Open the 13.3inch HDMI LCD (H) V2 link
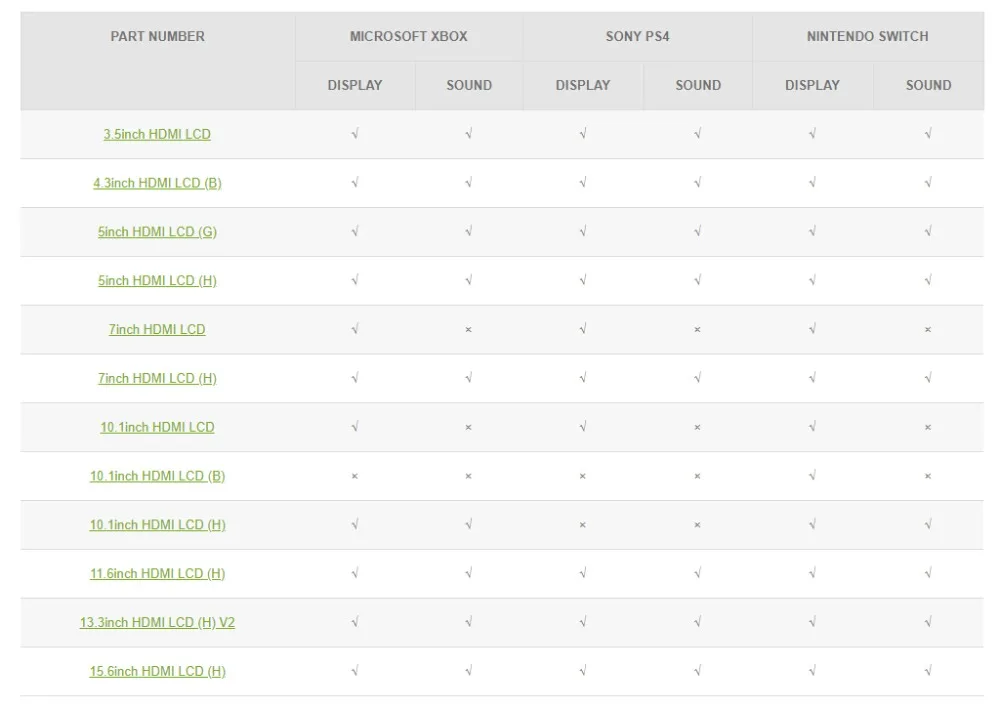This screenshot has height=709, width=1000. click(157, 622)
